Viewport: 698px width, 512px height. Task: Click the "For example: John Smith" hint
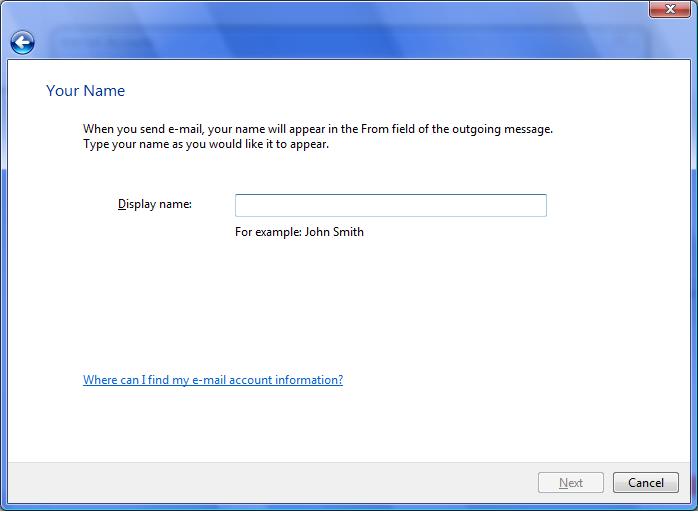coord(299,232)
